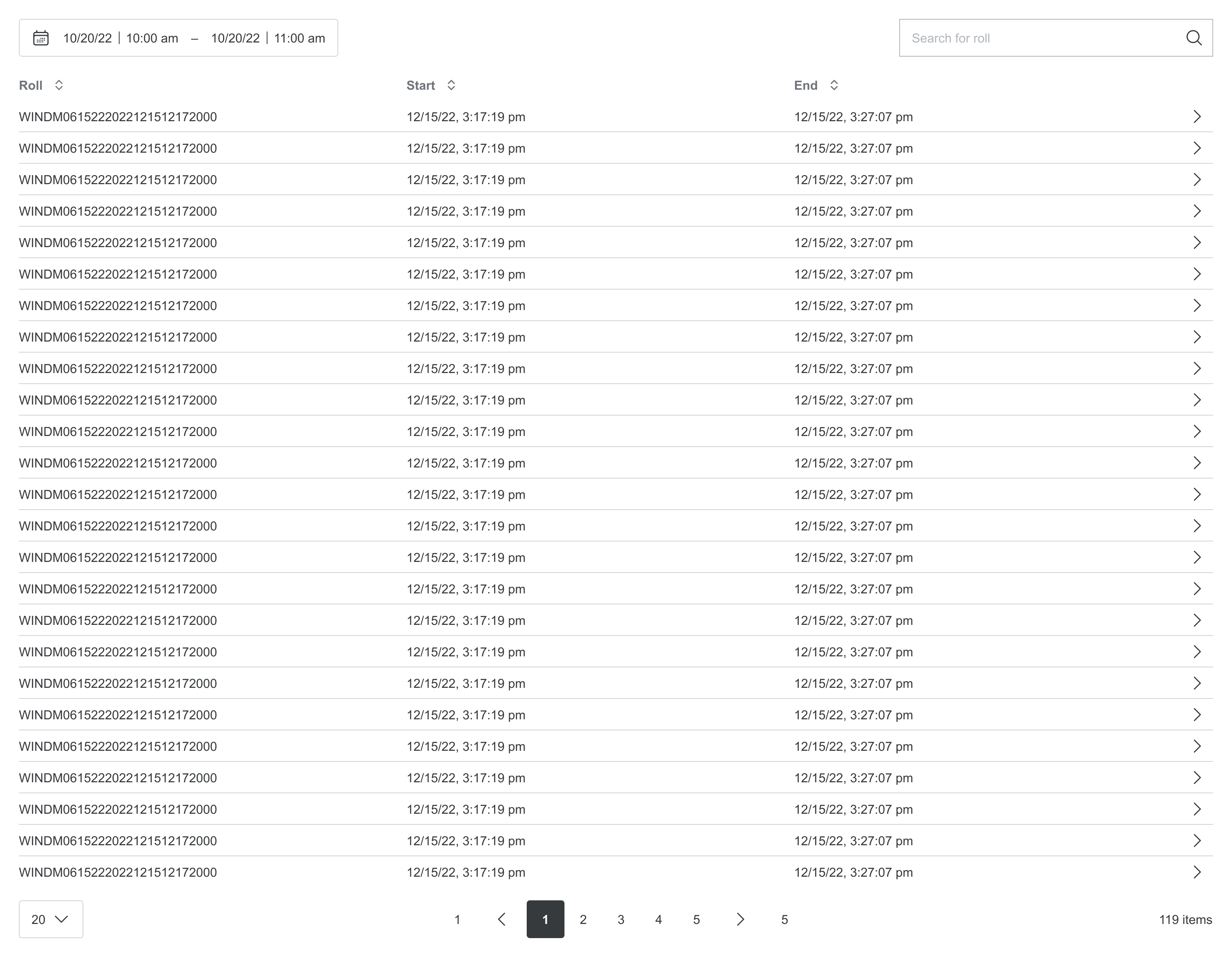Open the last table row's chevron
The height and width of the screenshot is (957, 1232).
1197,872
